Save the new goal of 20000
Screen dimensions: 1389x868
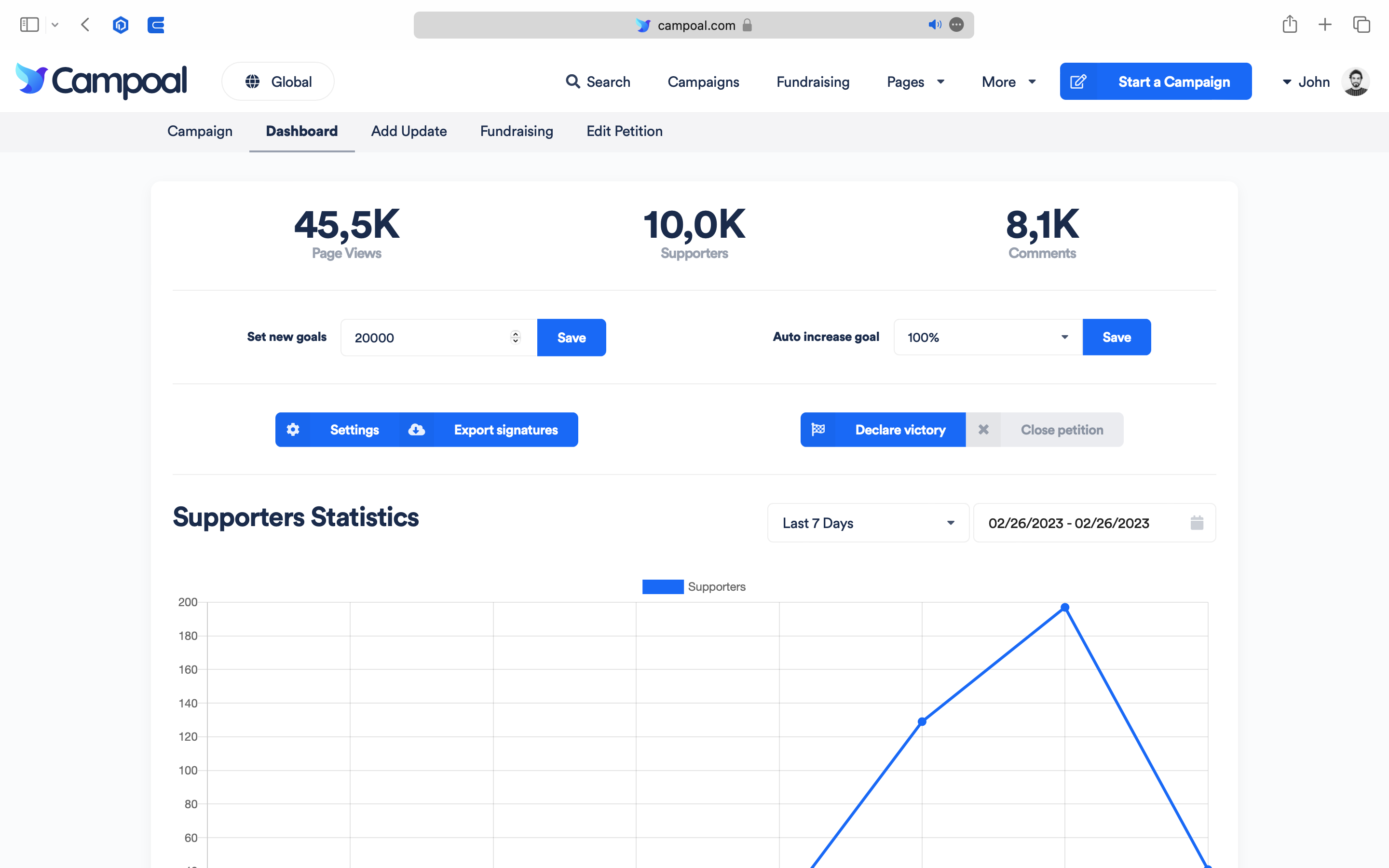pos(571,338)
